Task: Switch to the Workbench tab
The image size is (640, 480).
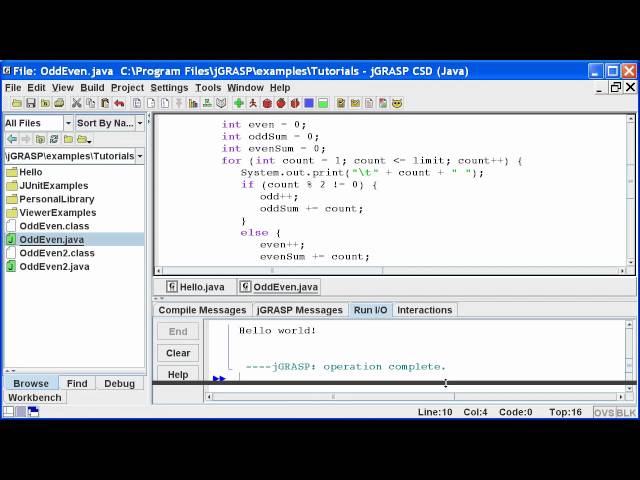Action: coord(35,398)
